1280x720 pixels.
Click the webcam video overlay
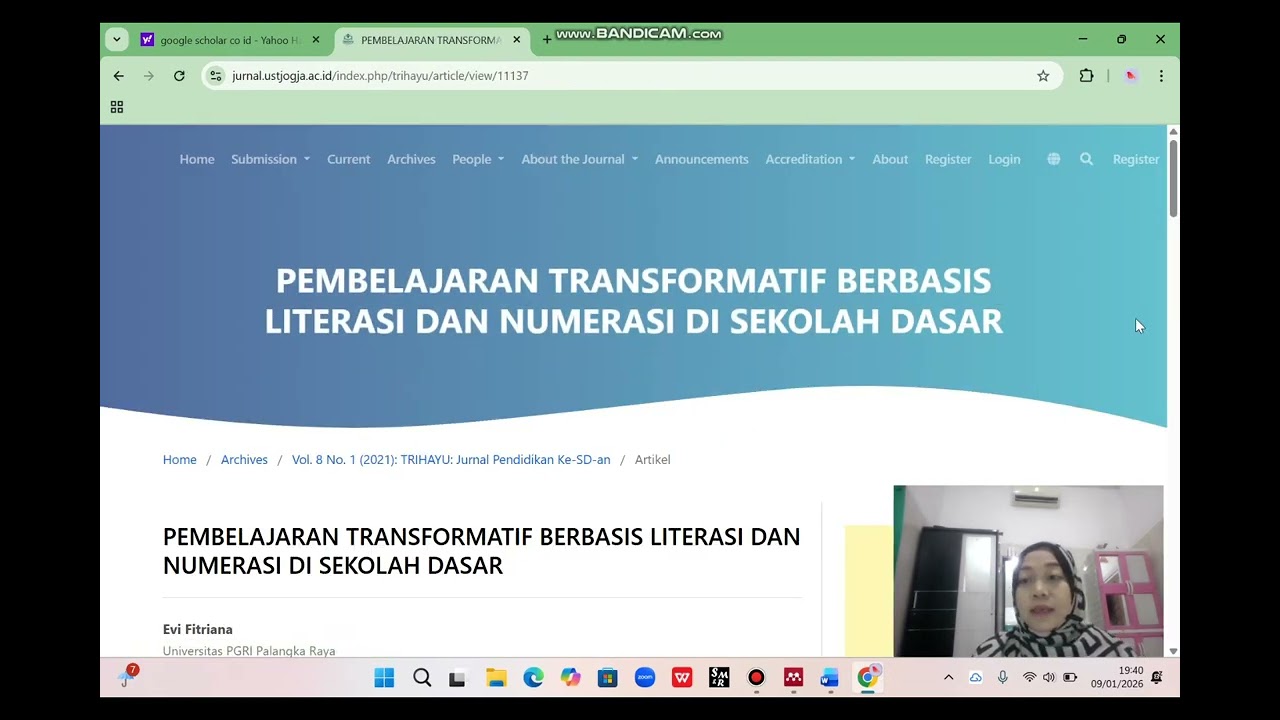point(1028,571)
